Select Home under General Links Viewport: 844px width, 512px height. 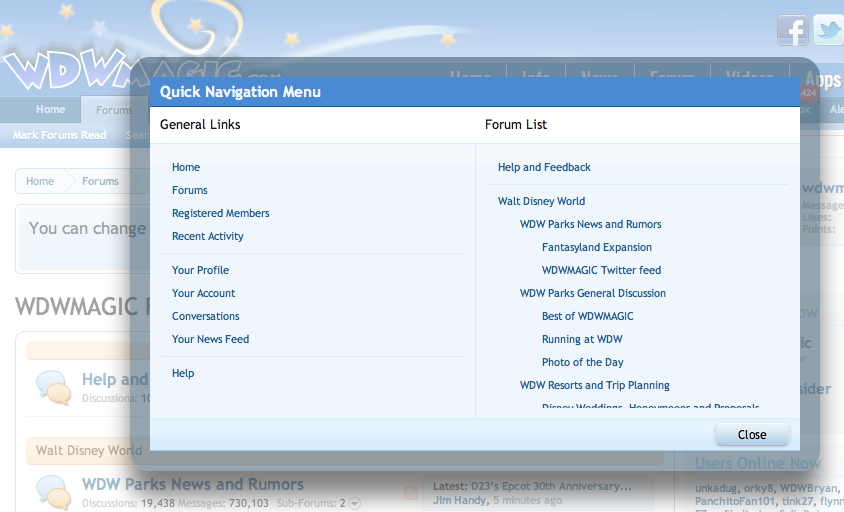coord(186,167)
